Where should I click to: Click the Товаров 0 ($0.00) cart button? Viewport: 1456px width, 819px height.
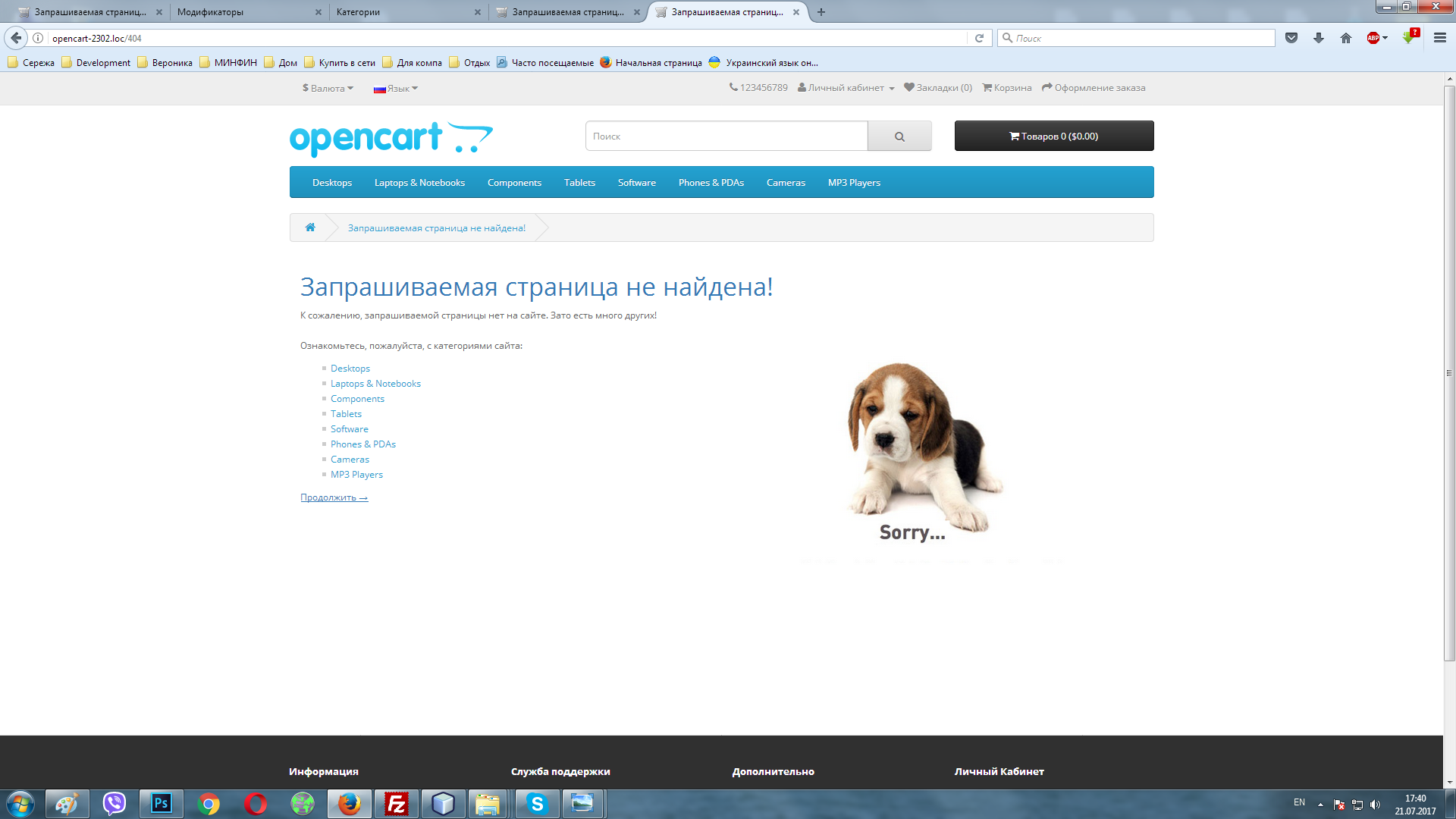pyautogui.click(x=1053, y=136)
